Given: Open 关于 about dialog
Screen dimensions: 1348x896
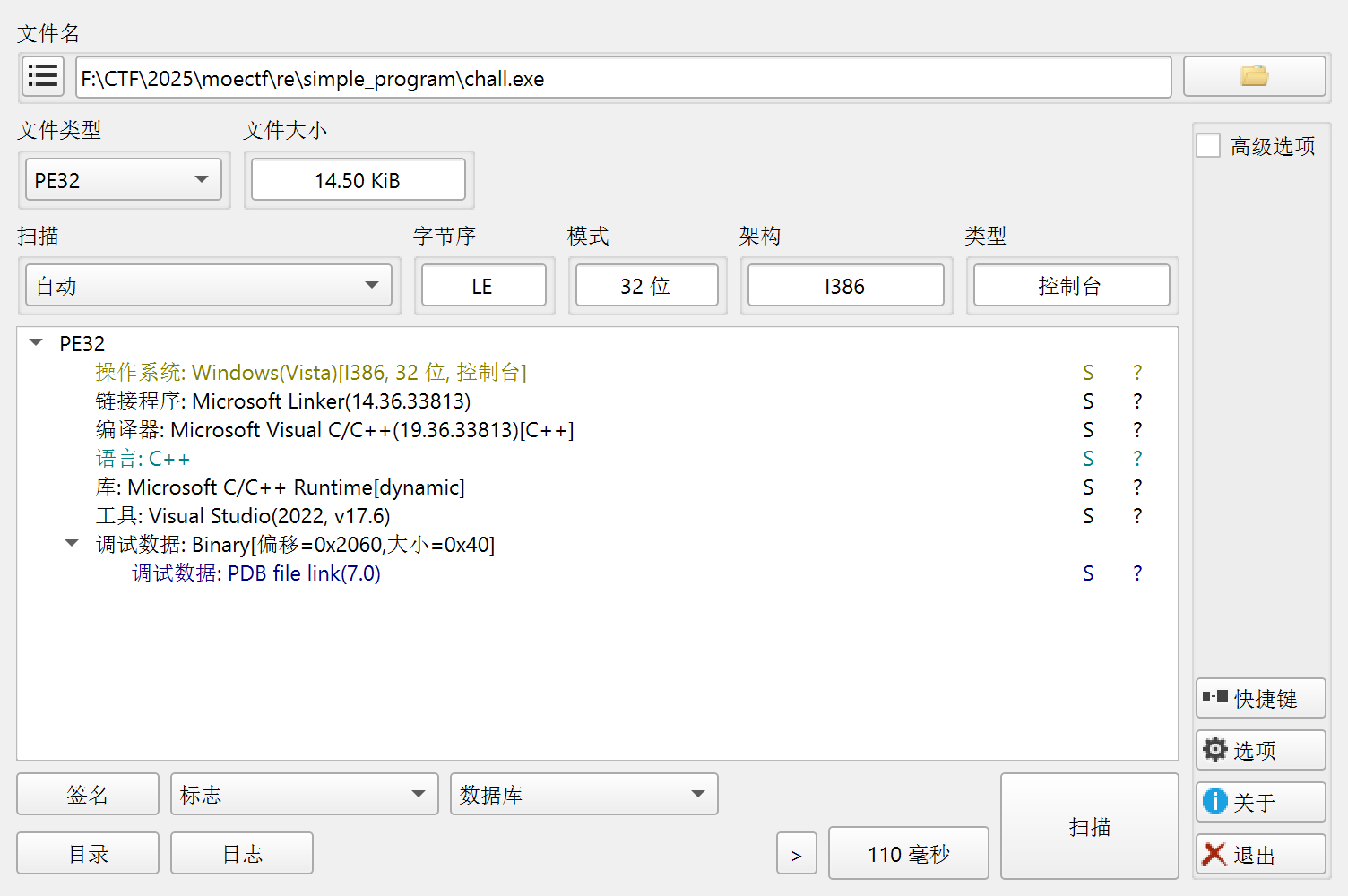Looking at the screenshot, I should 1259,803.
